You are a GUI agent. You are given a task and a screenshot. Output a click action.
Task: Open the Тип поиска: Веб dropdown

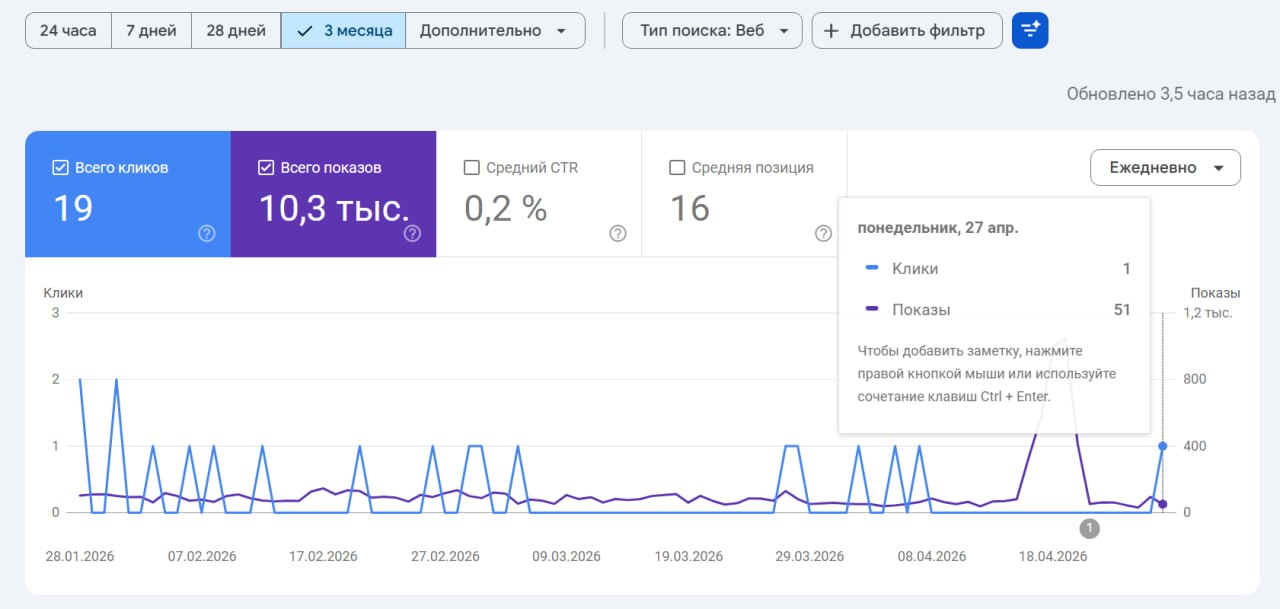712,31
